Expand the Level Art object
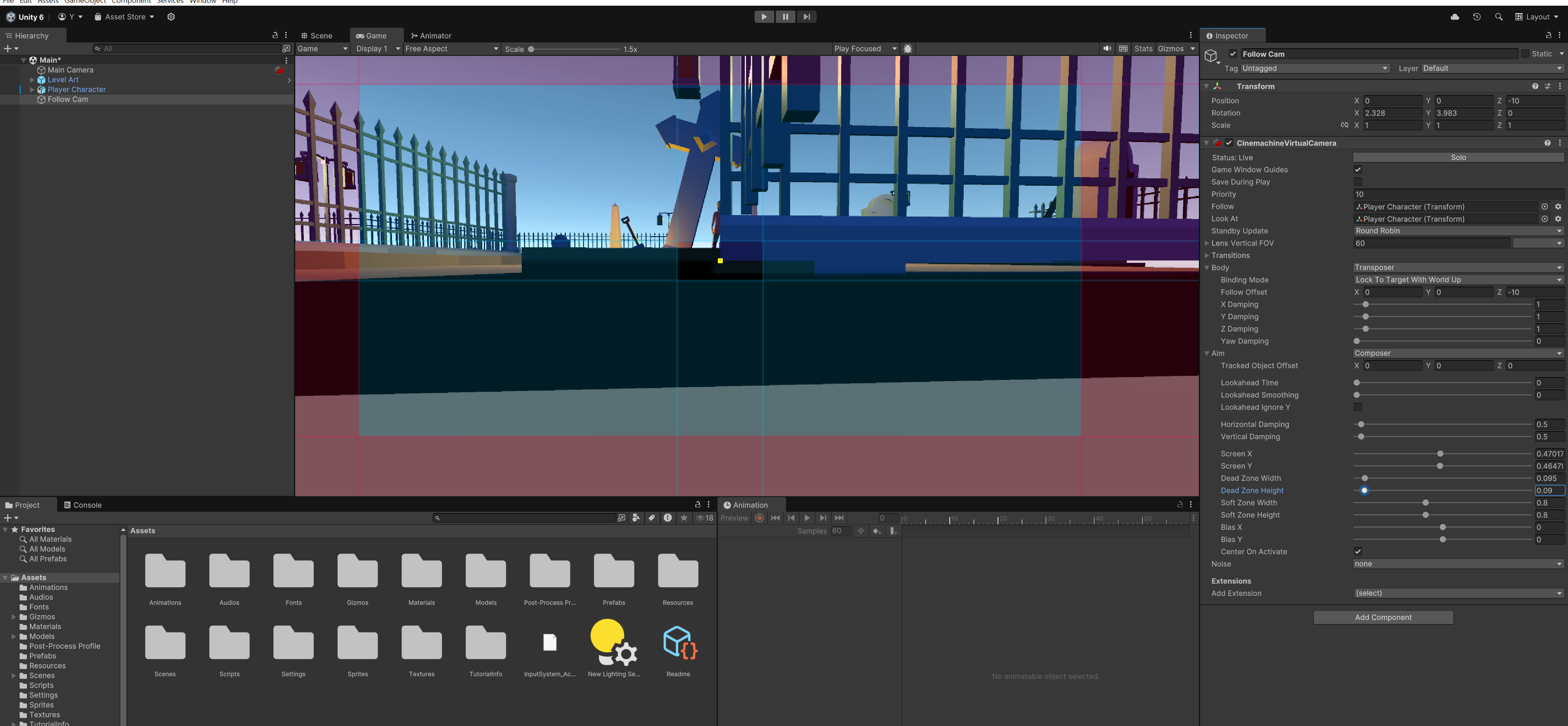This screenshot has width=1568, height=726. click(x=32, y=80)
